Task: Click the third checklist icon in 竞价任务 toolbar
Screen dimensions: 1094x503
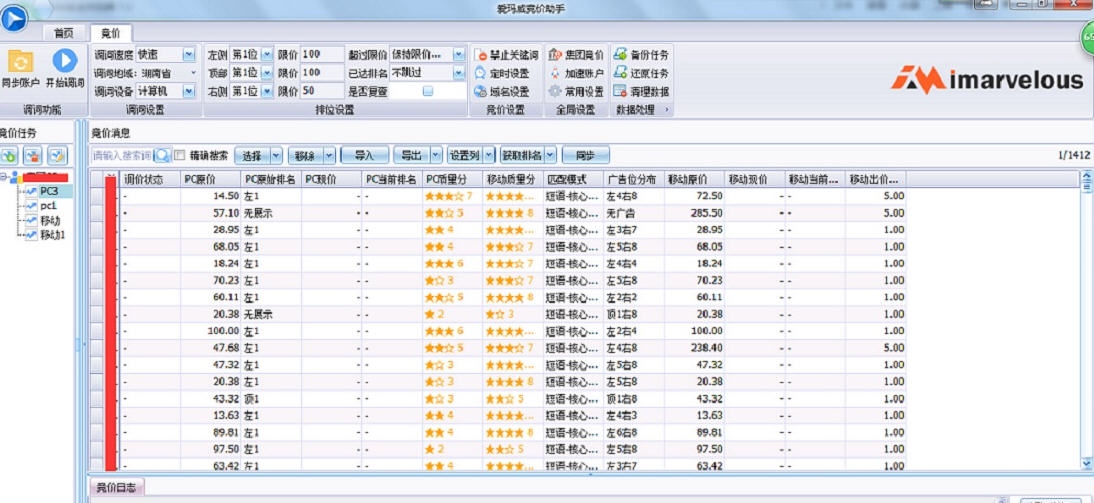Action: click(57, 155)
